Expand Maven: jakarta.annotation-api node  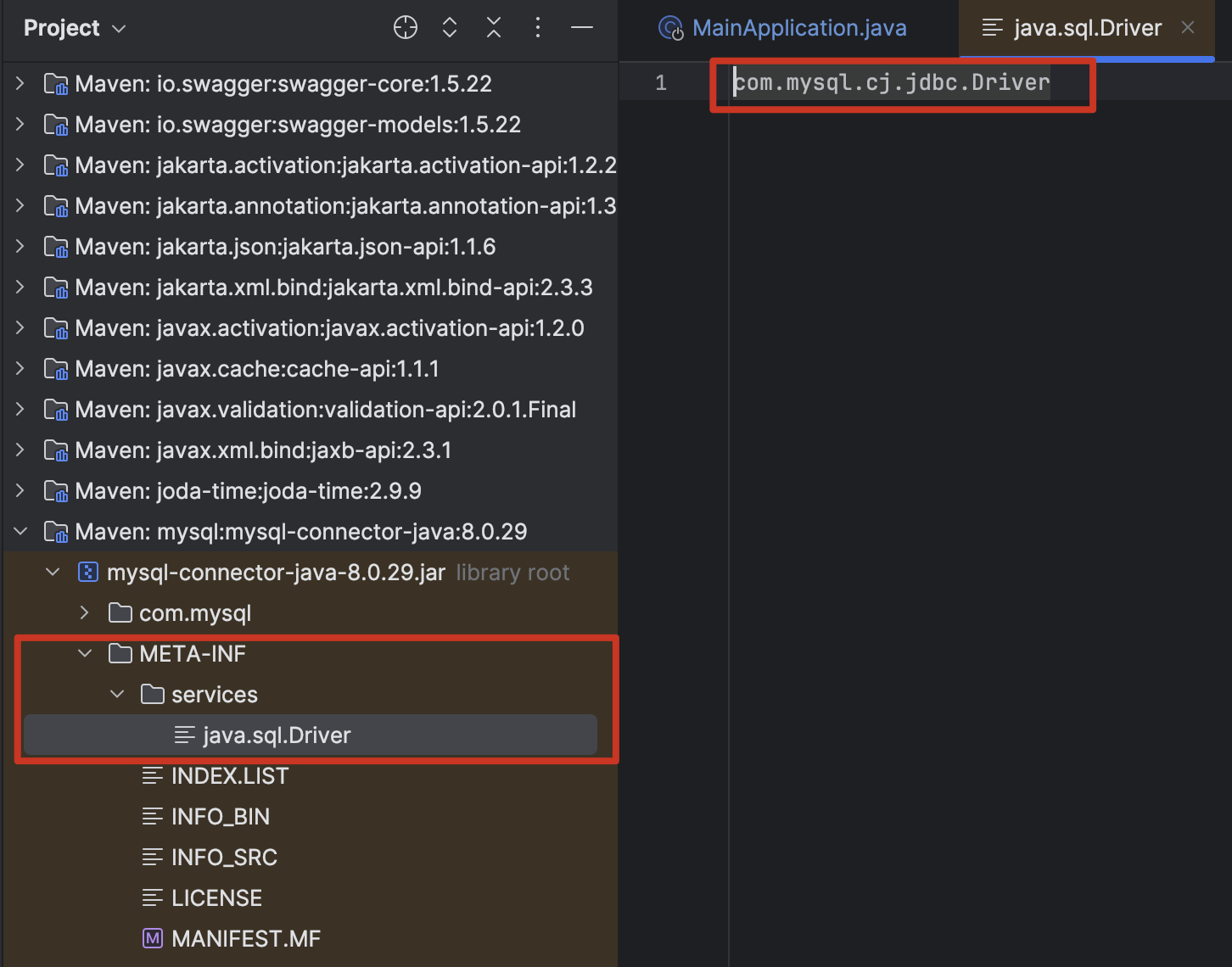[20, 205]
